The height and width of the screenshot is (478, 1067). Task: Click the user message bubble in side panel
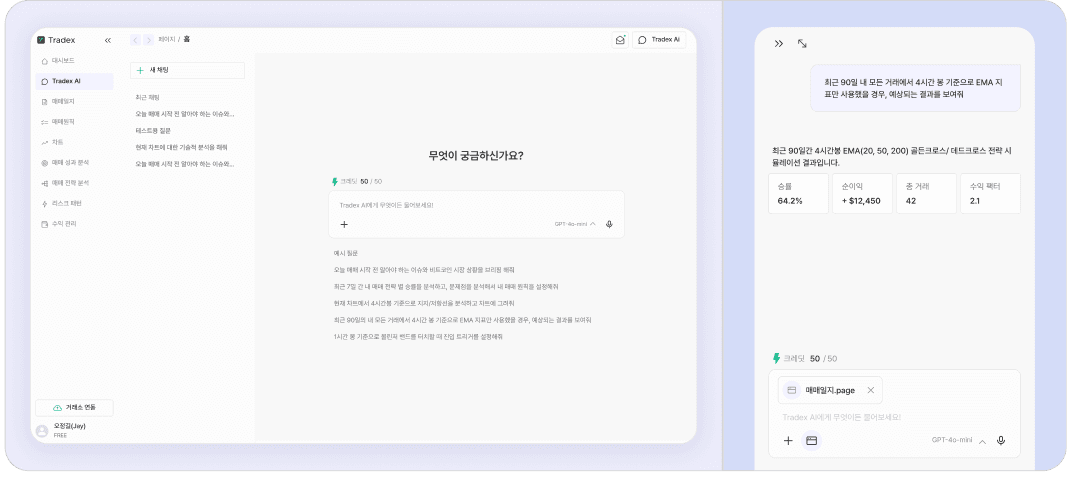tap(915, 89)
